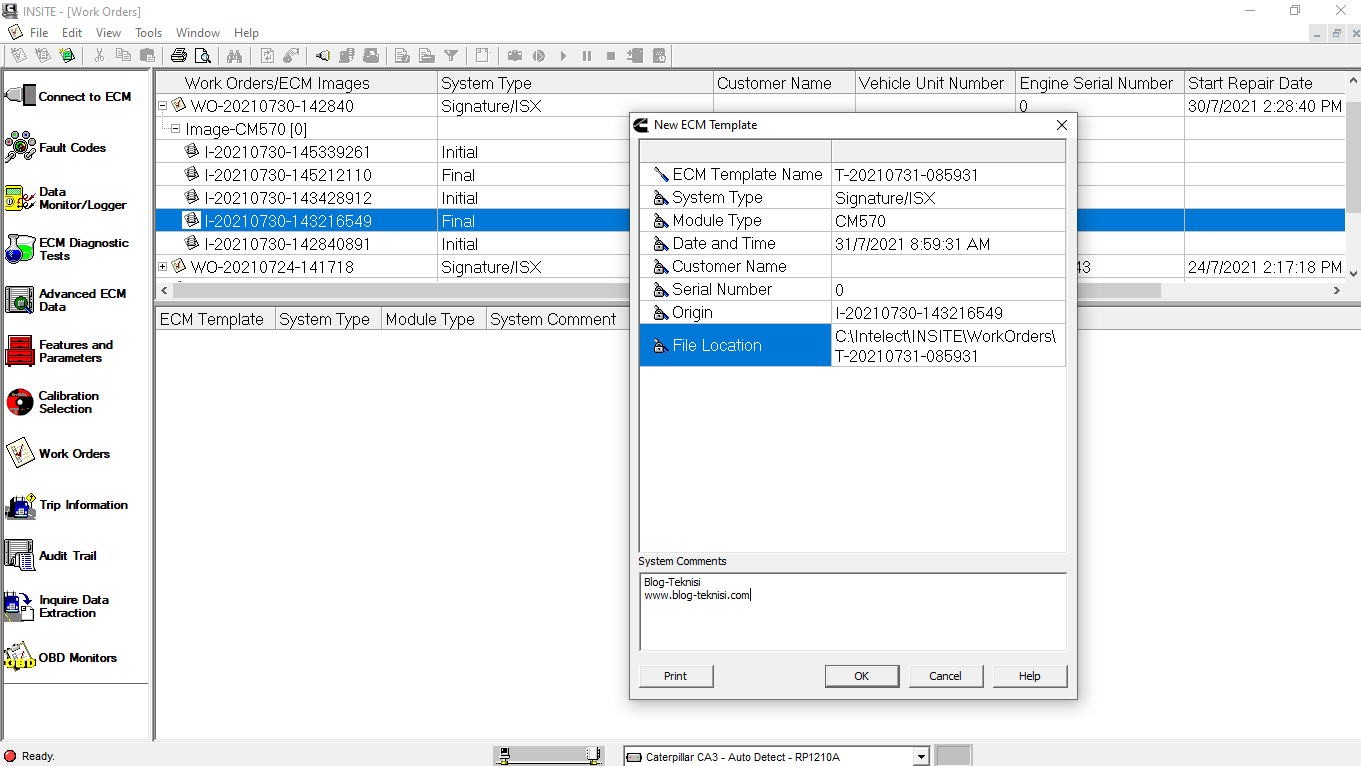The image size is (1361, 766).
Task: Open the Tools menu
Action: point(148,32)
